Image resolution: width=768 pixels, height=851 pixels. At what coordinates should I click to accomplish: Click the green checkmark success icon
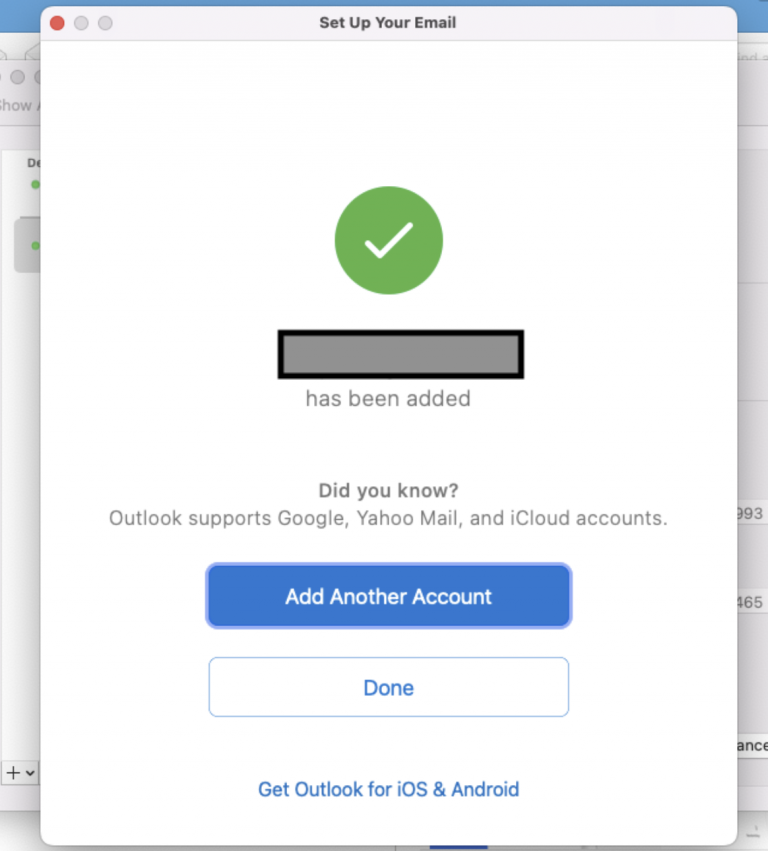click(388, 240)
